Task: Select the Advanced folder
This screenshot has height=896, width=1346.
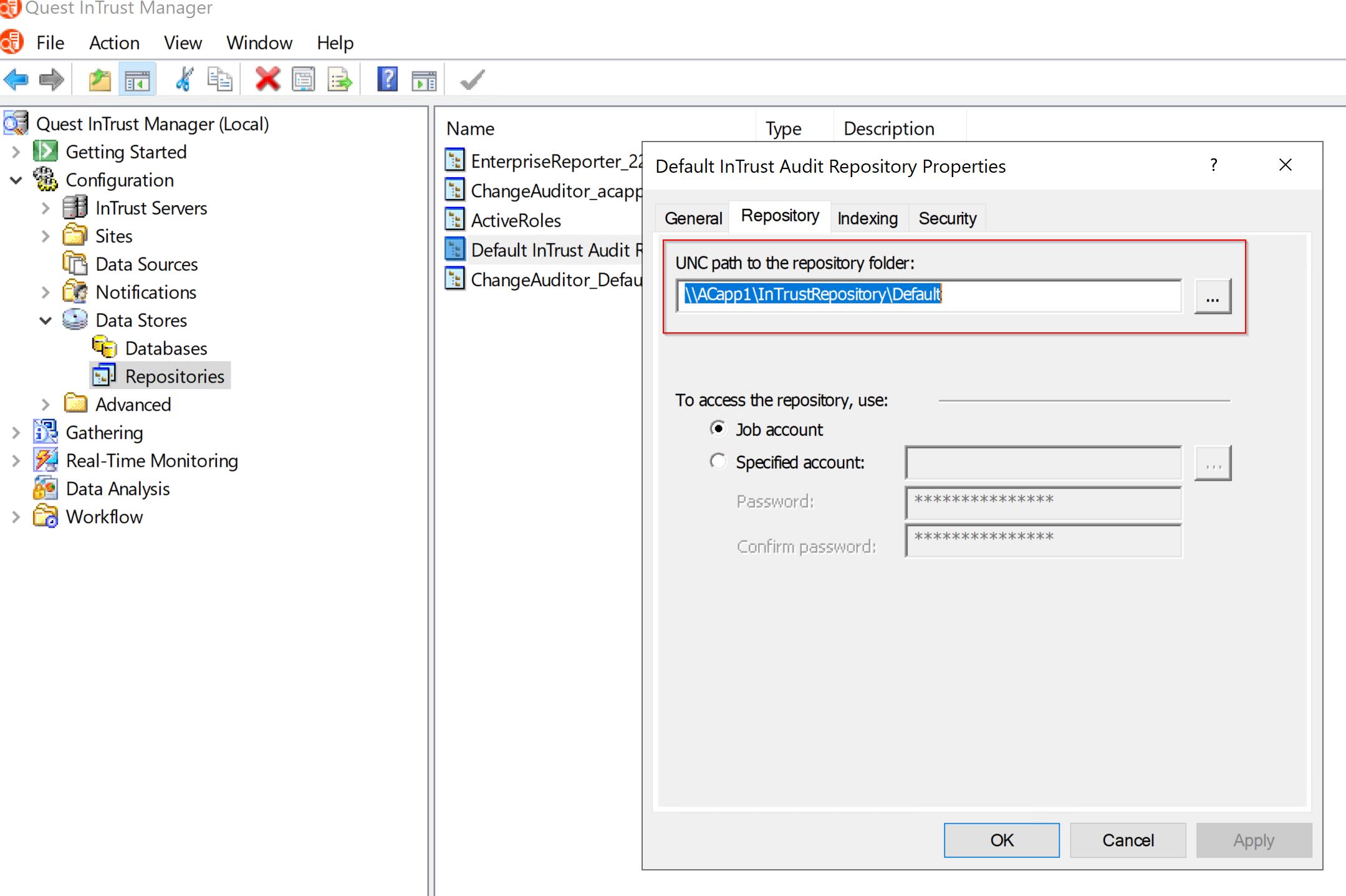Action: click(133, 404)
